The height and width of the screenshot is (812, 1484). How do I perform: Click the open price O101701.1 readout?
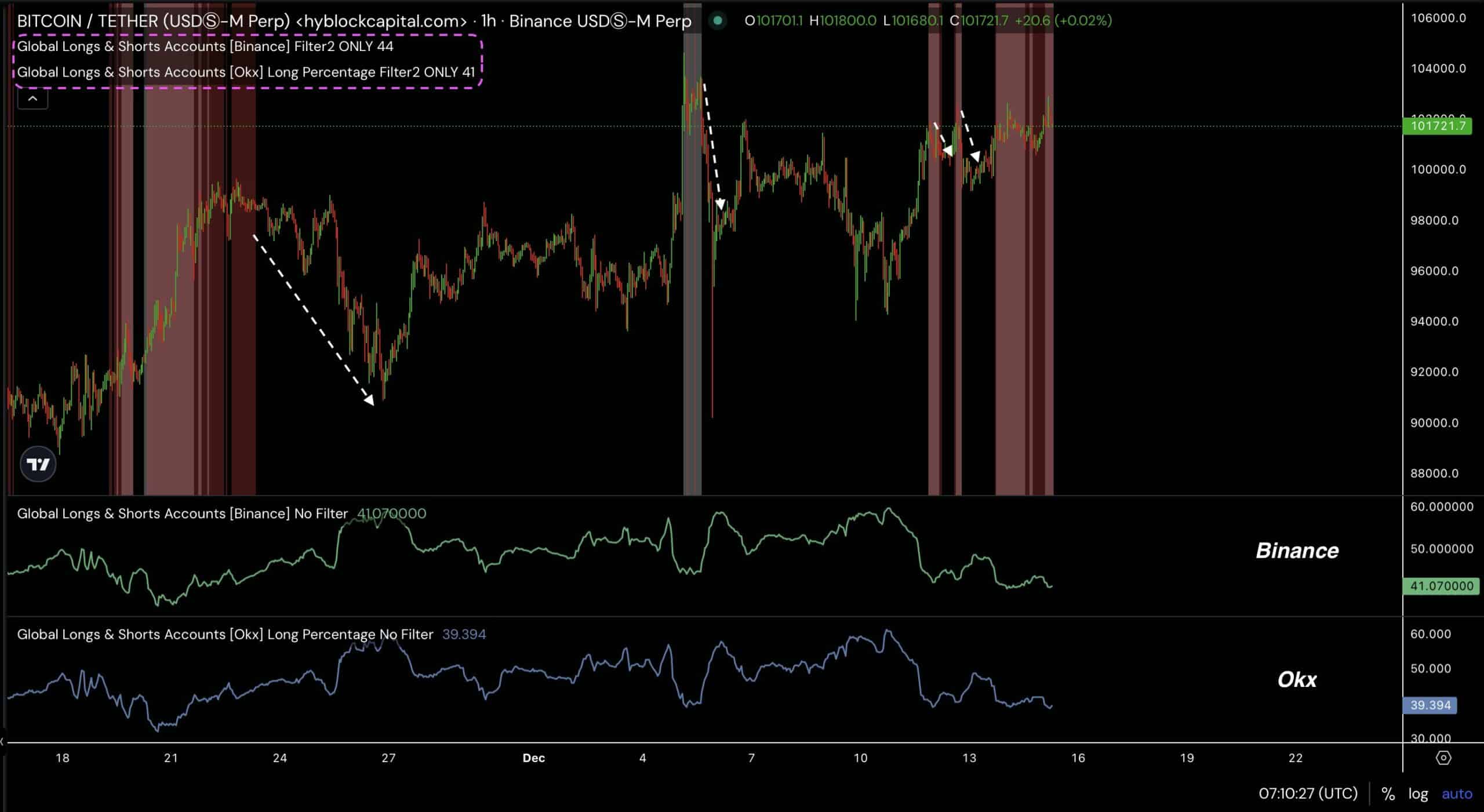[x=773, y=21]
